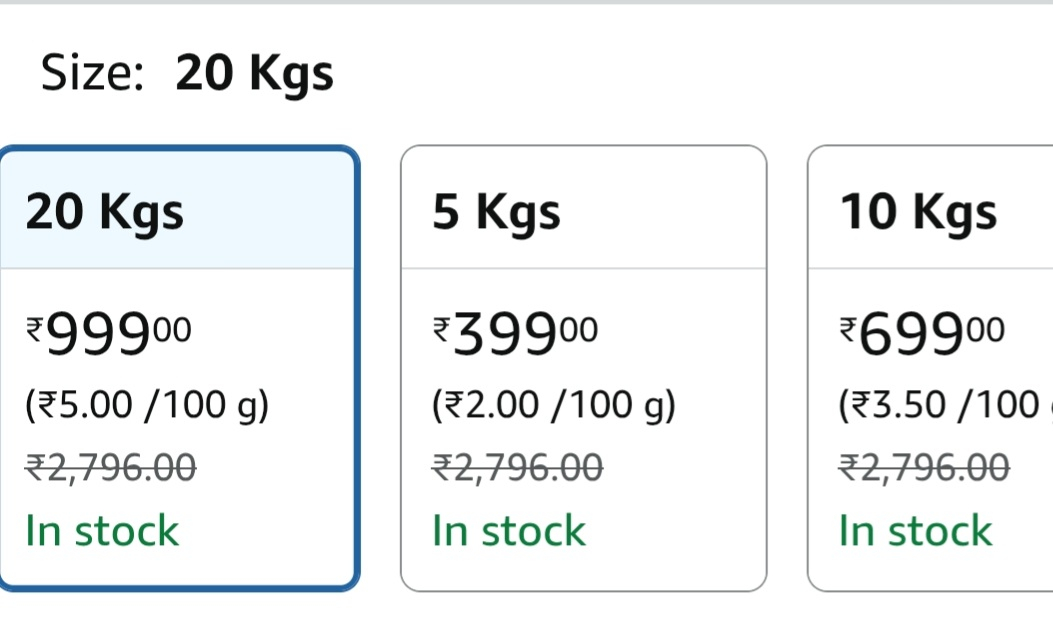
Task: Click the bold selected size value at top
Action: click(x=254, y=74)
